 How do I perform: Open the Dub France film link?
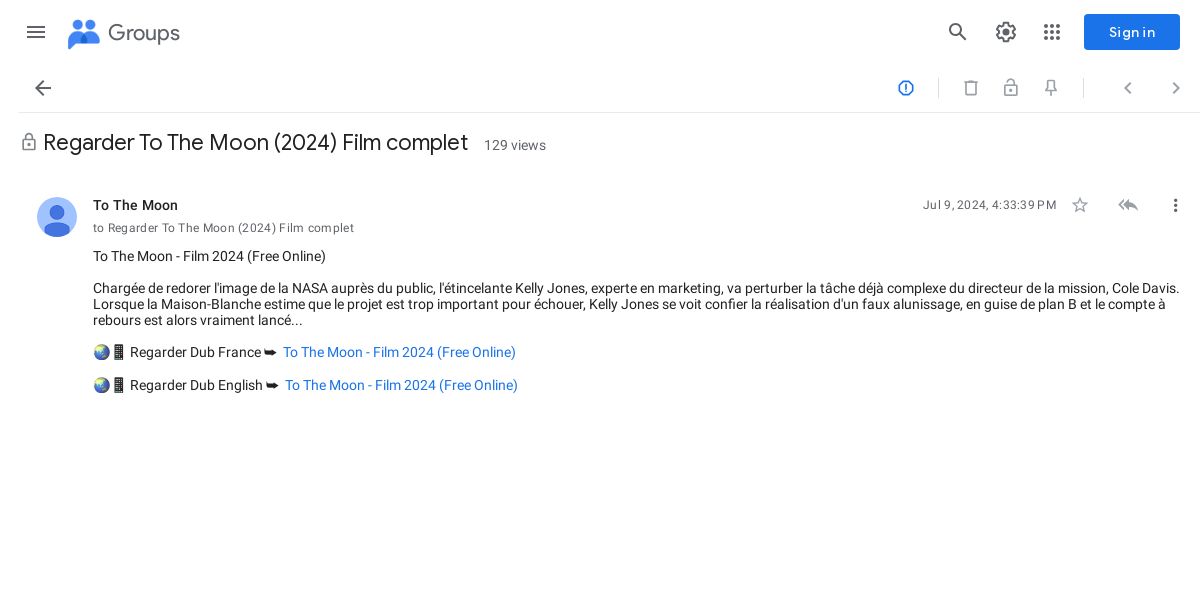[x=399, y=352]
